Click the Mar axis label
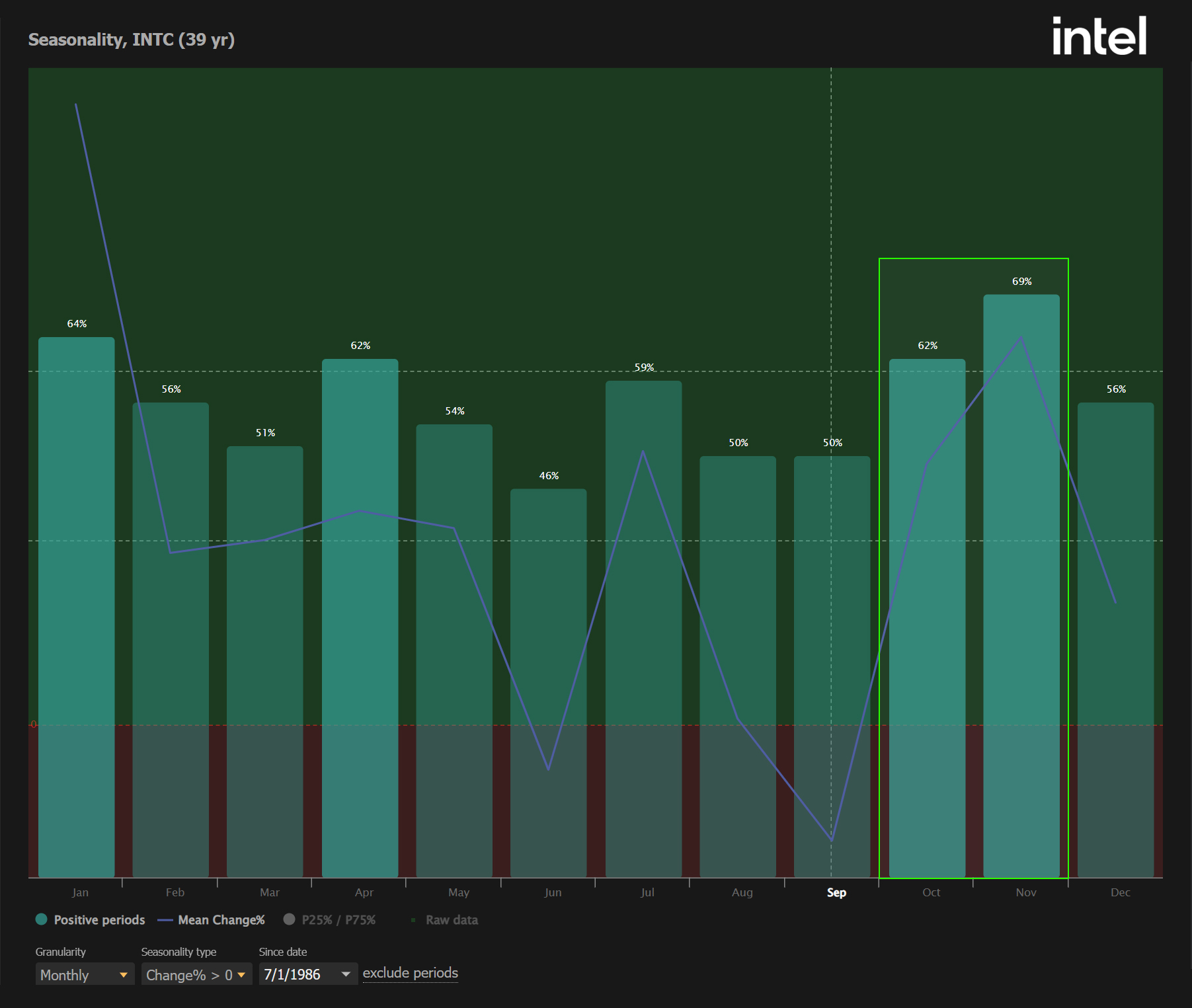The width and height of the screenshot is (1192, 1008). tap(270, 892)
